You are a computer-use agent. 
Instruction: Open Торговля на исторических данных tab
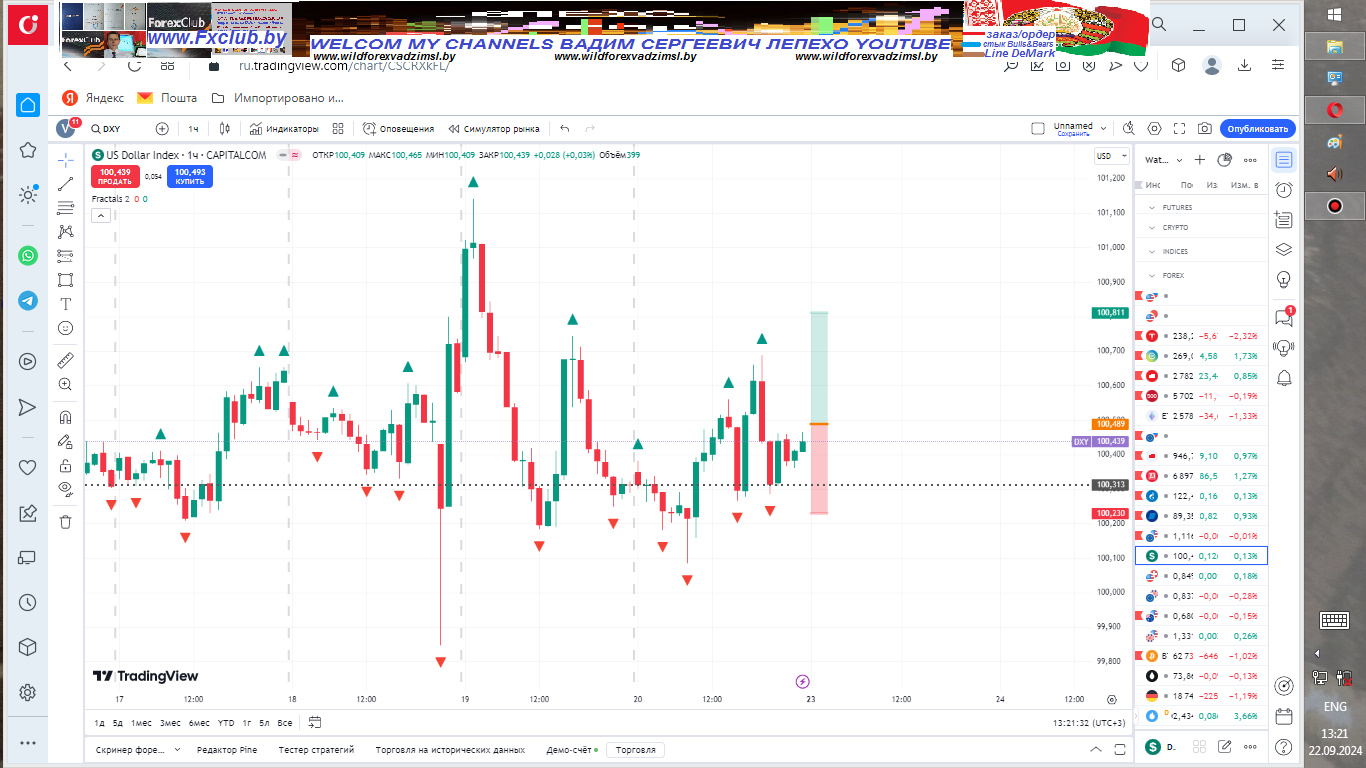click(450, 749)
